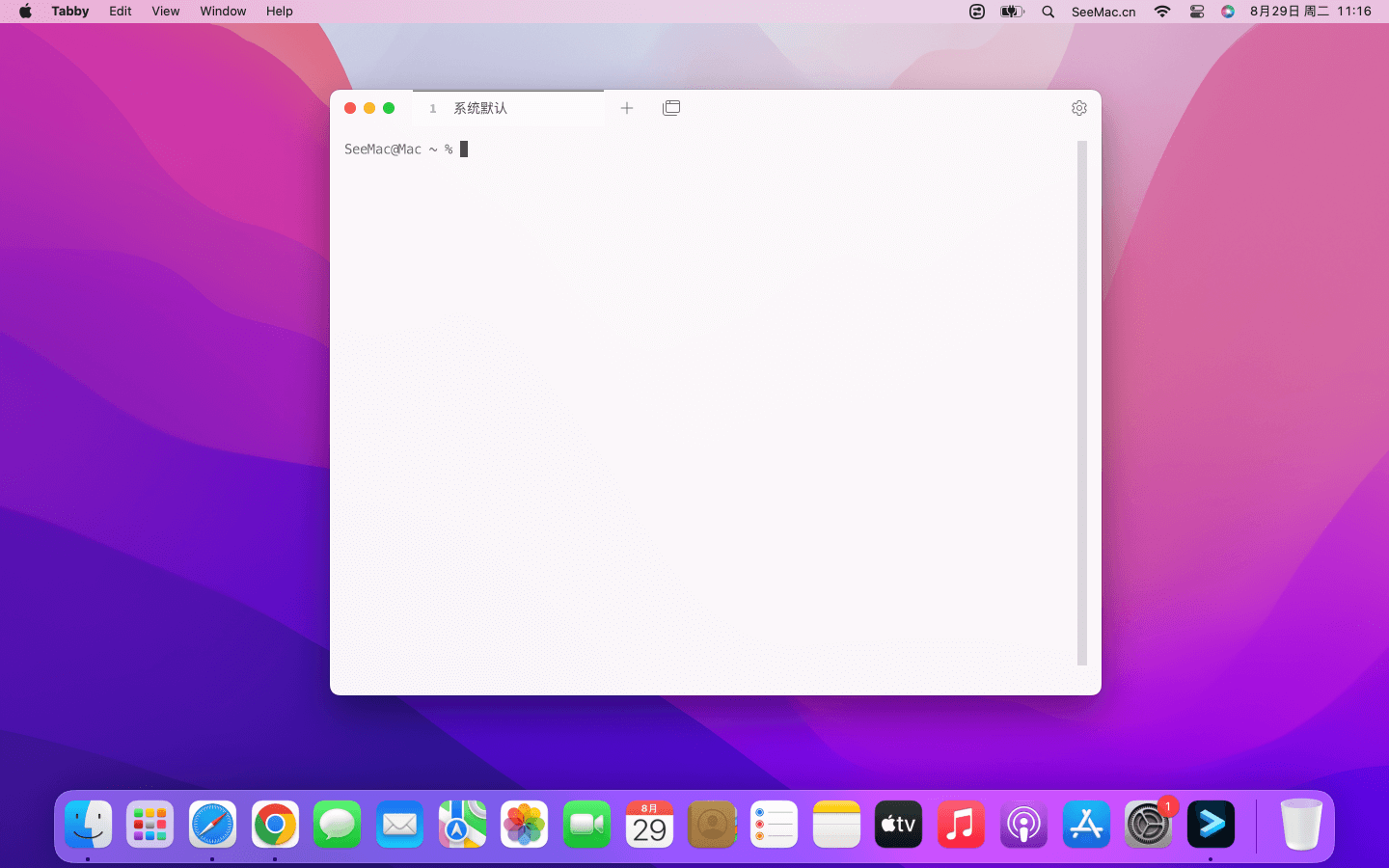The width and height of the screenshot is (1389, 868).
Task: Open Reminders from the Dock
Action: [x=774, y=825]
